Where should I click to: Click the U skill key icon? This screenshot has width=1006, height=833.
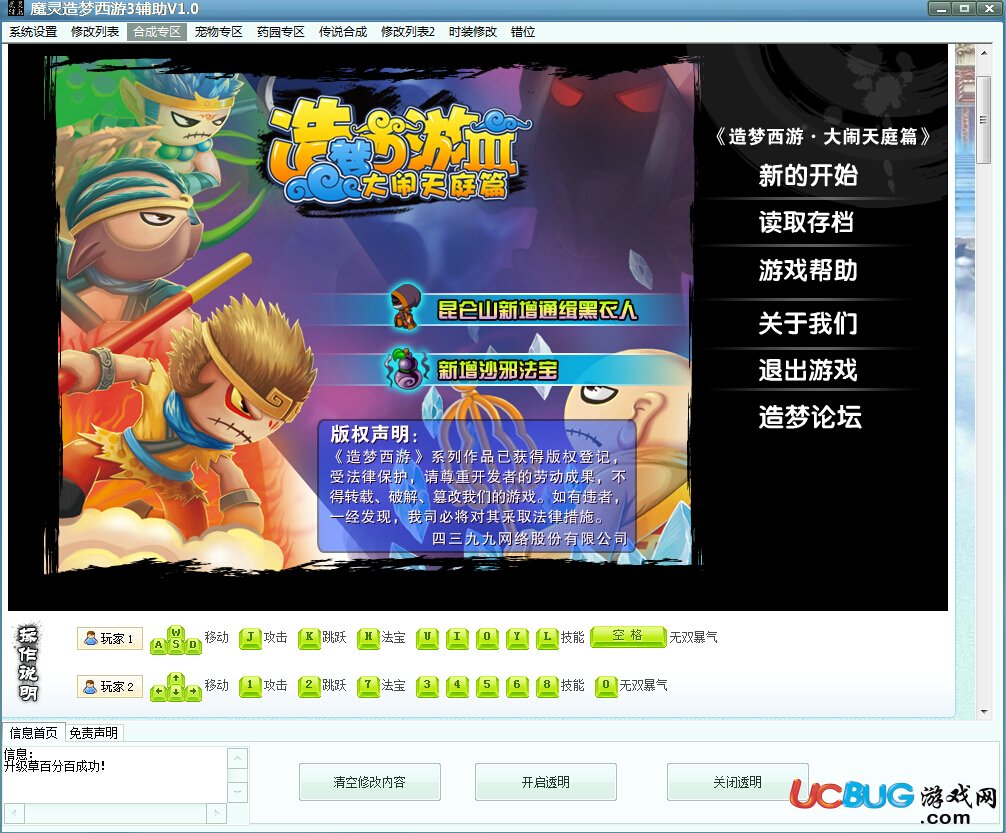point(427,638)
